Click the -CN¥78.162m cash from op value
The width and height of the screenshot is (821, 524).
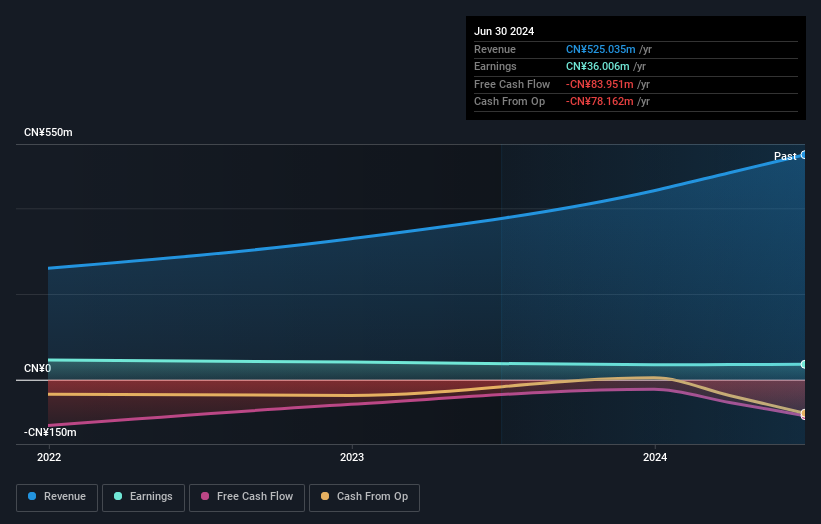[x=600, y=102]
